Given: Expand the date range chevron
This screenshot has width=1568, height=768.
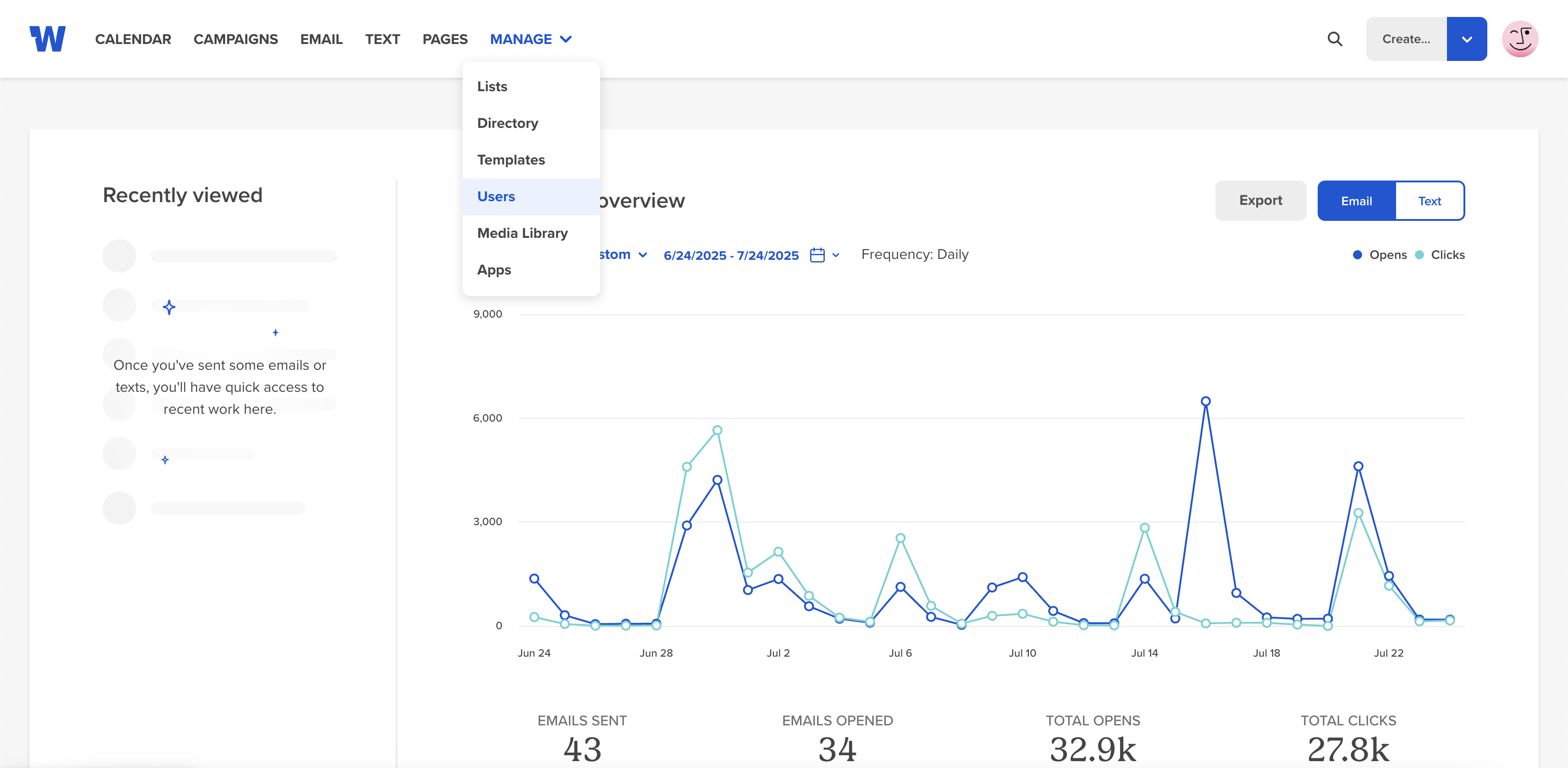Looking at the screenshot, I should (836, 255).
